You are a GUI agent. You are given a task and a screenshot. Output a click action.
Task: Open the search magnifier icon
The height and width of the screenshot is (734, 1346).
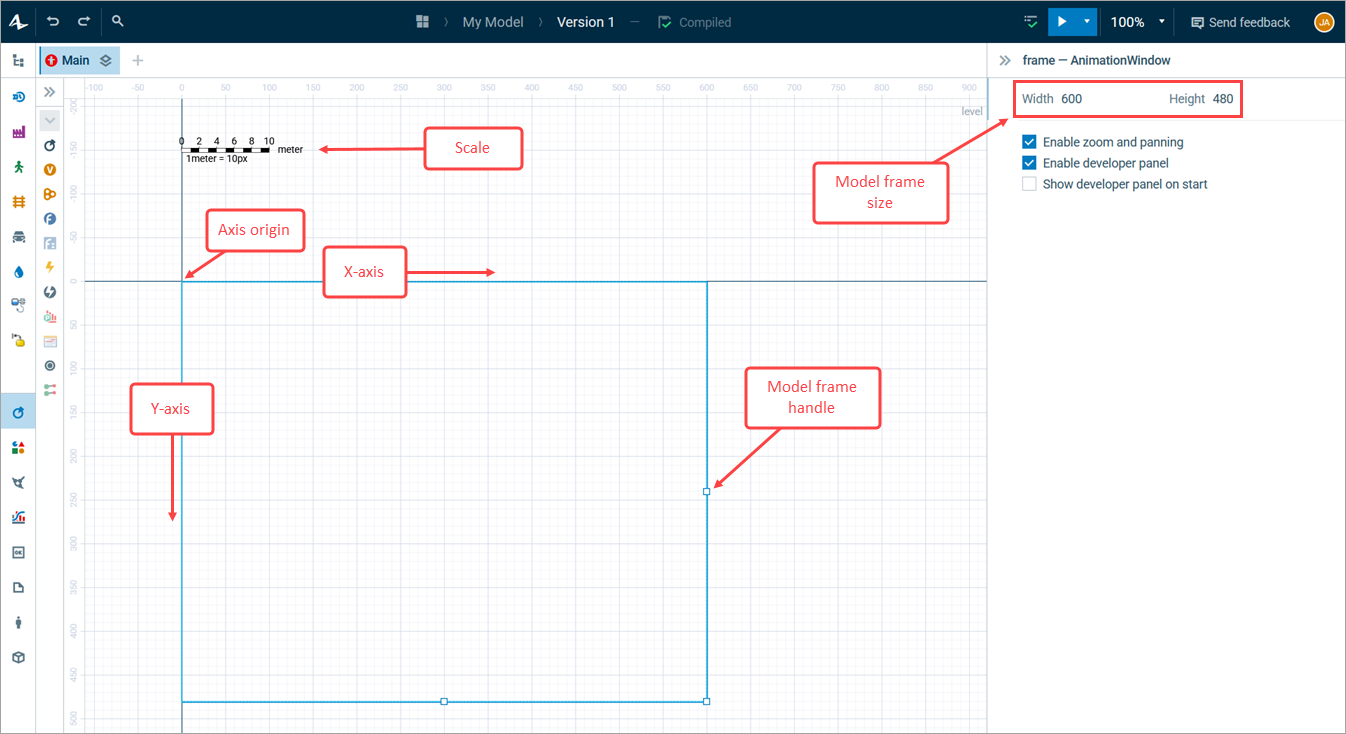coord(117,21)
